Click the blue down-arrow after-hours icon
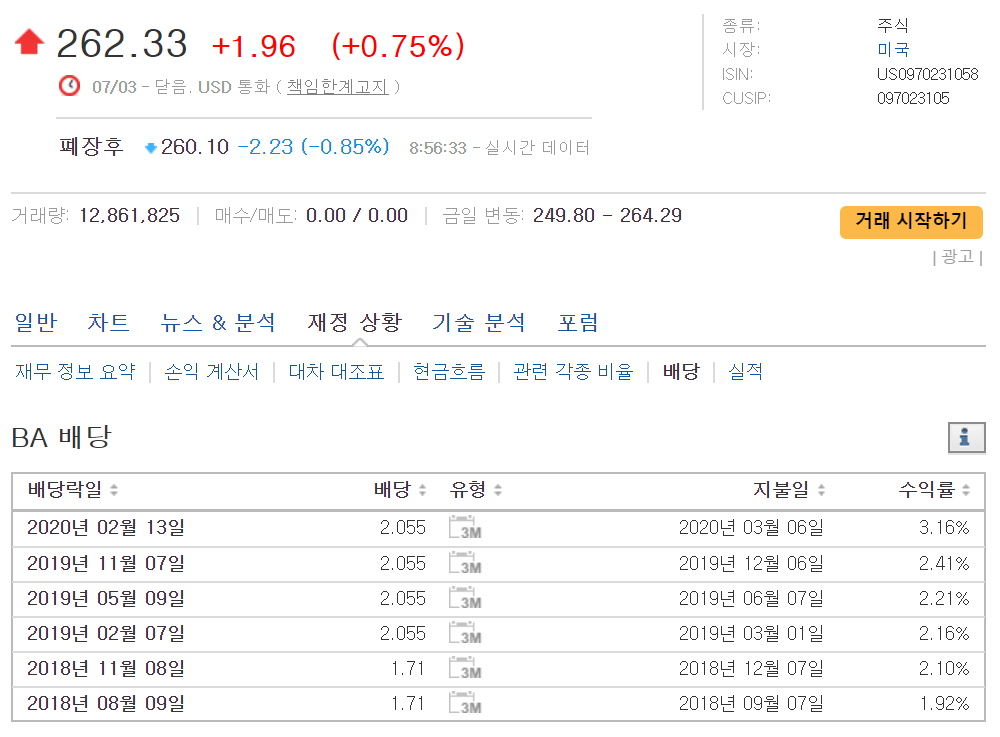The image size is (1000, 737). point(151,148)
